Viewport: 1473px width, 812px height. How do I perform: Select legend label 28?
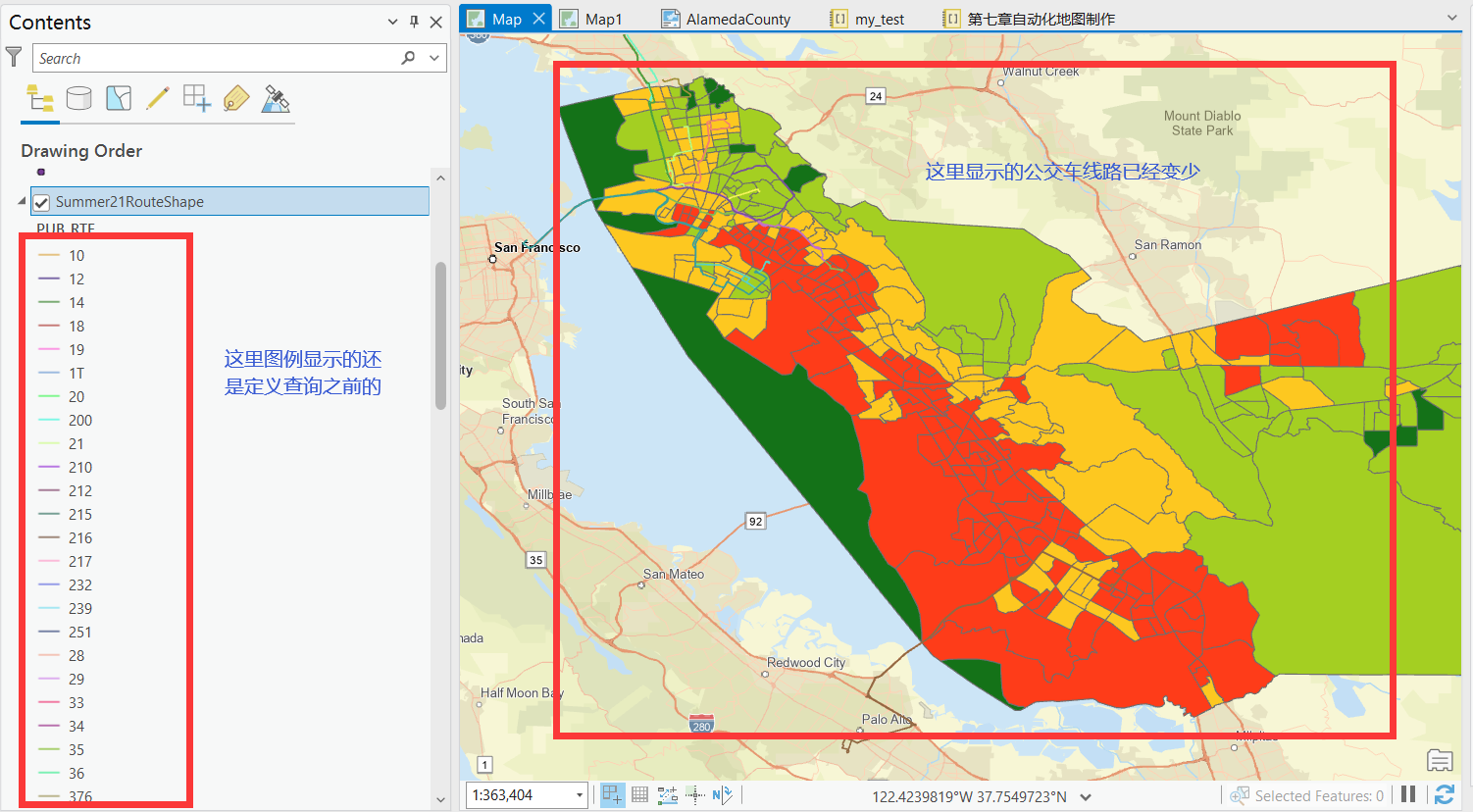76,655
